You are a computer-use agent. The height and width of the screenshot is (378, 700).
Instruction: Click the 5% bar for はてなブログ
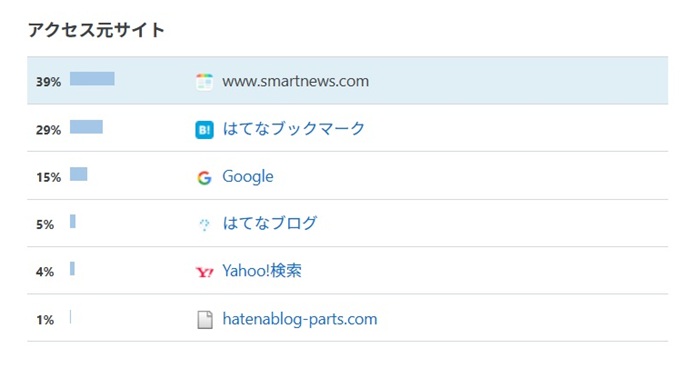73,221
